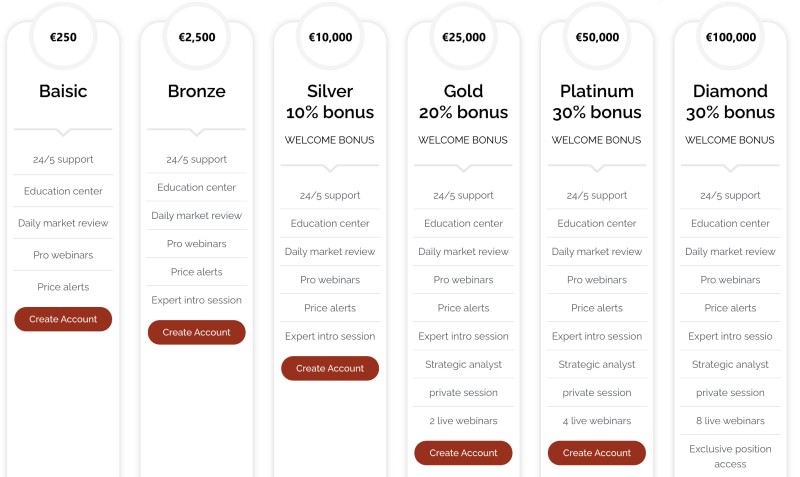
Task: Click the Gold 20% bonus heading
Action: pyautogui.click(x=463, y=102)
